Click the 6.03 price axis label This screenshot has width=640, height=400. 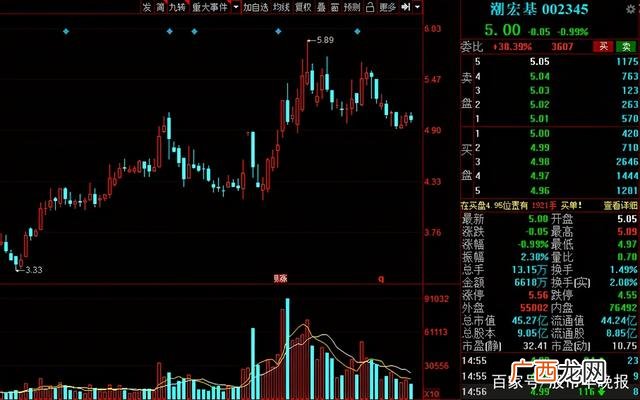point(433,29)
